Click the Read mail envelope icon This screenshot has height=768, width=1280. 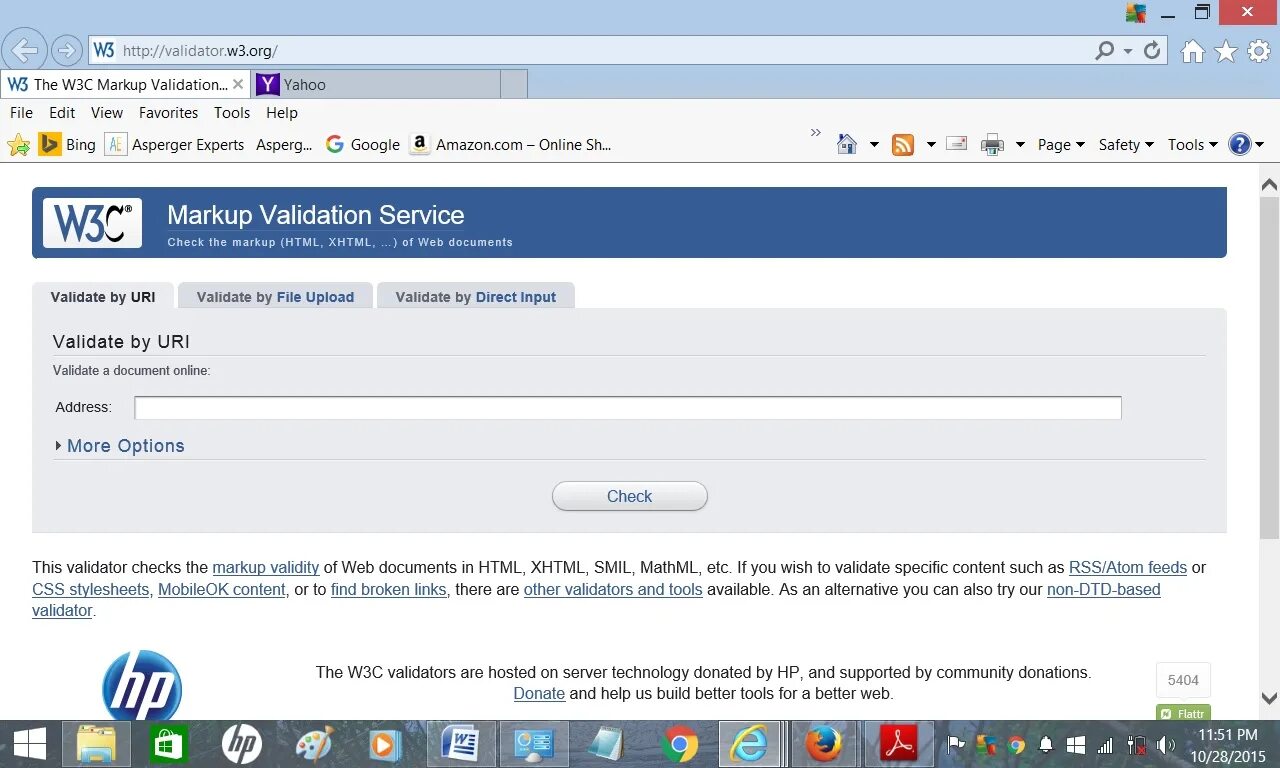pyautogui.click(x=957, y=144)
